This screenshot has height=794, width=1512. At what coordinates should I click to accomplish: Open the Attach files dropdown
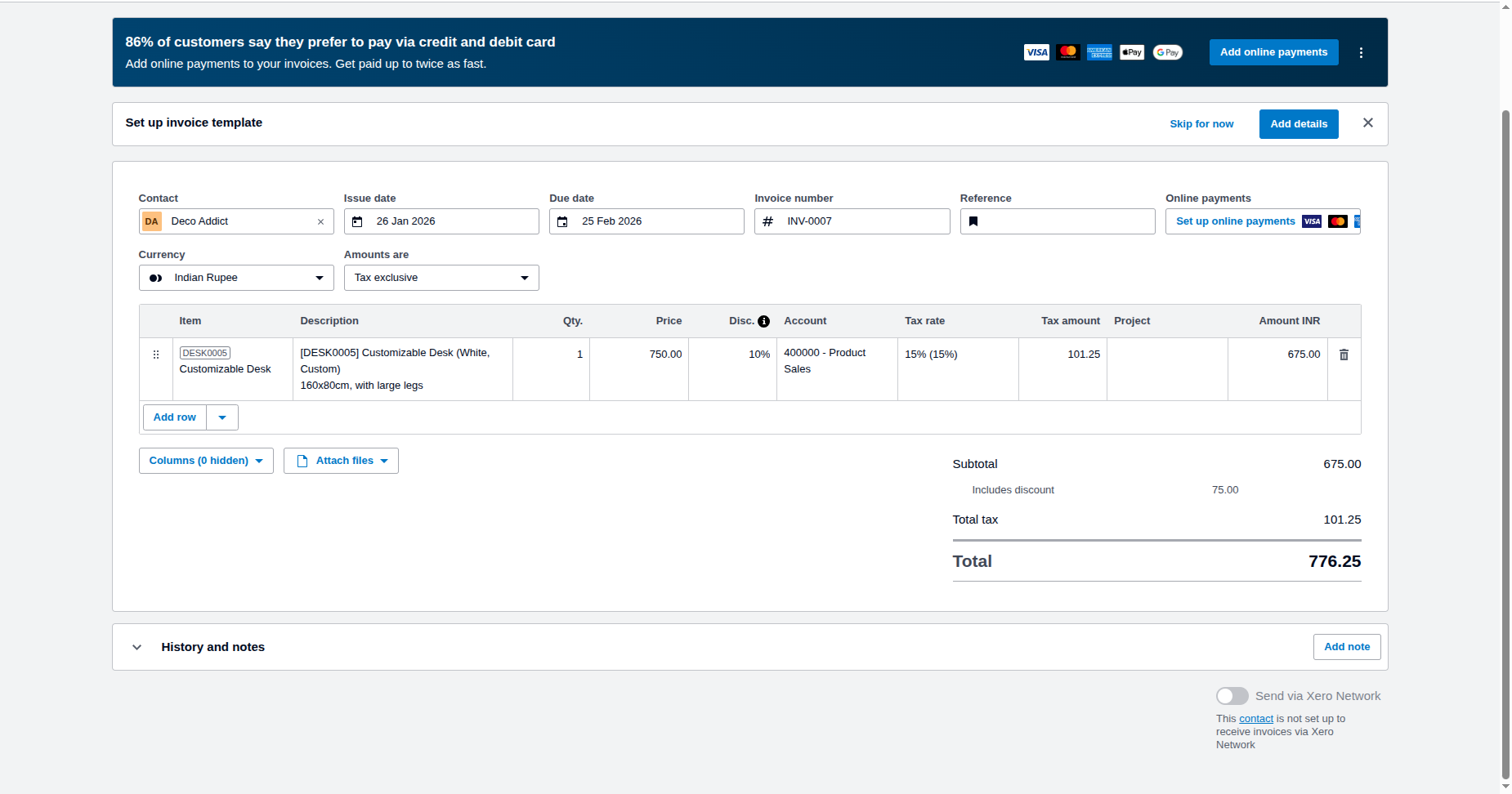(341, 461)
